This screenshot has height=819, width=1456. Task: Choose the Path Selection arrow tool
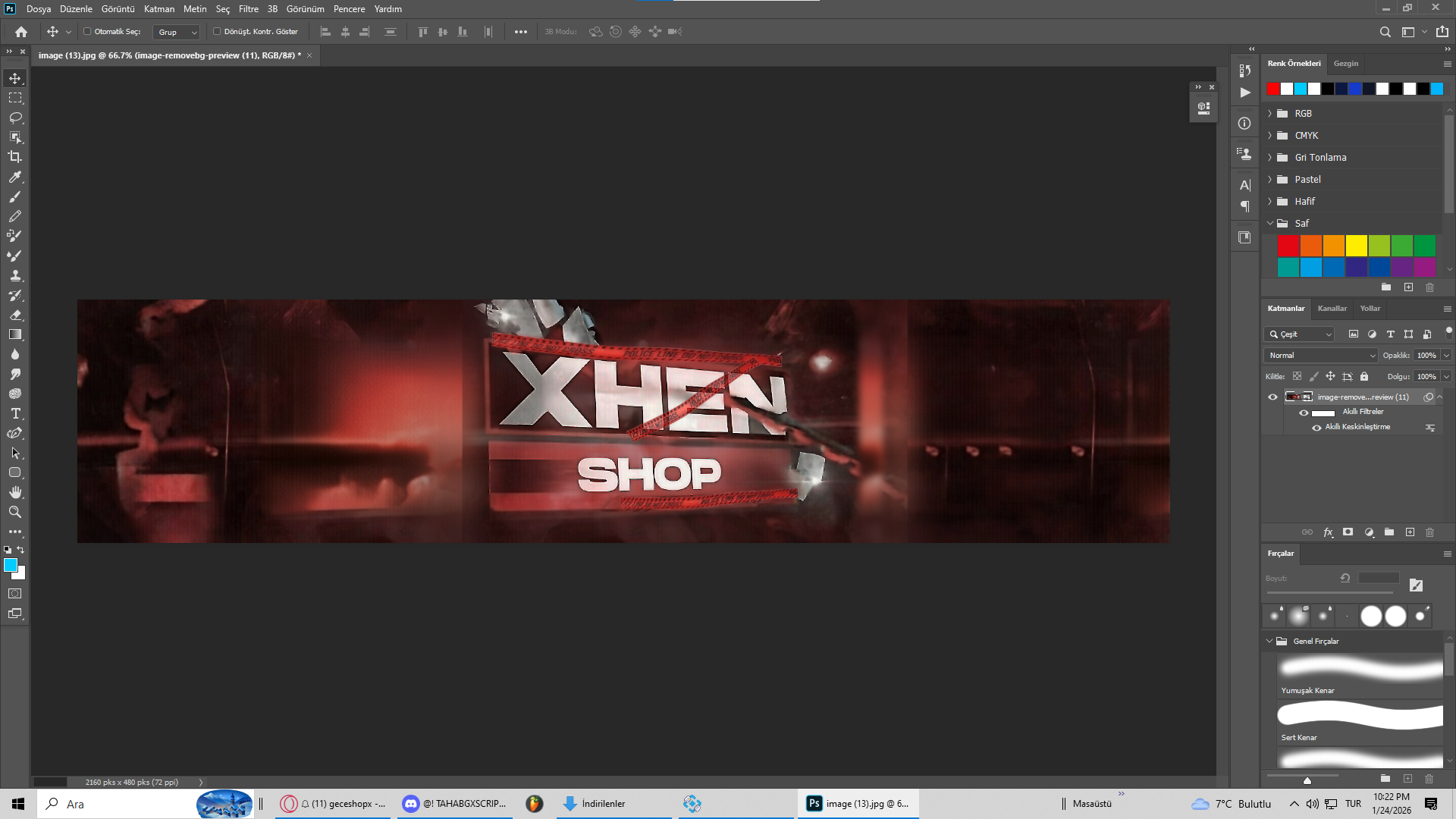(15, 453)
